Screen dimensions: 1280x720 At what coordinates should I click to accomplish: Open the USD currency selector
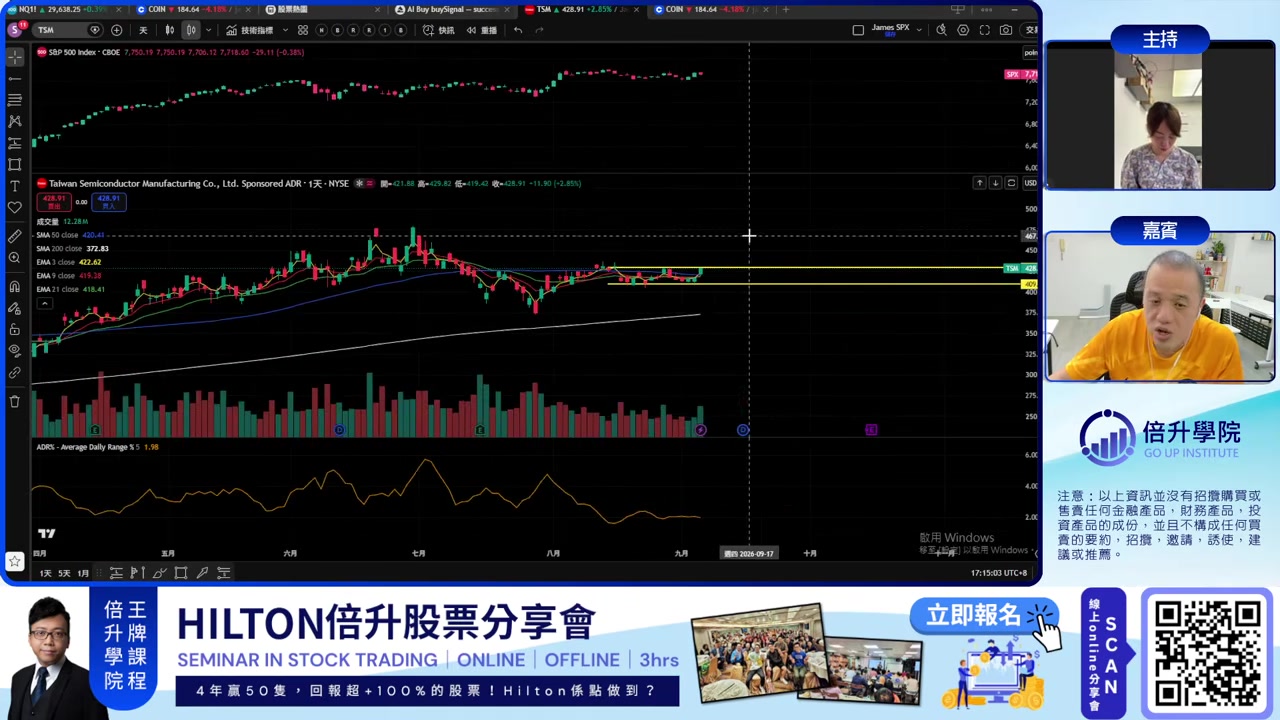(1030, 183)
